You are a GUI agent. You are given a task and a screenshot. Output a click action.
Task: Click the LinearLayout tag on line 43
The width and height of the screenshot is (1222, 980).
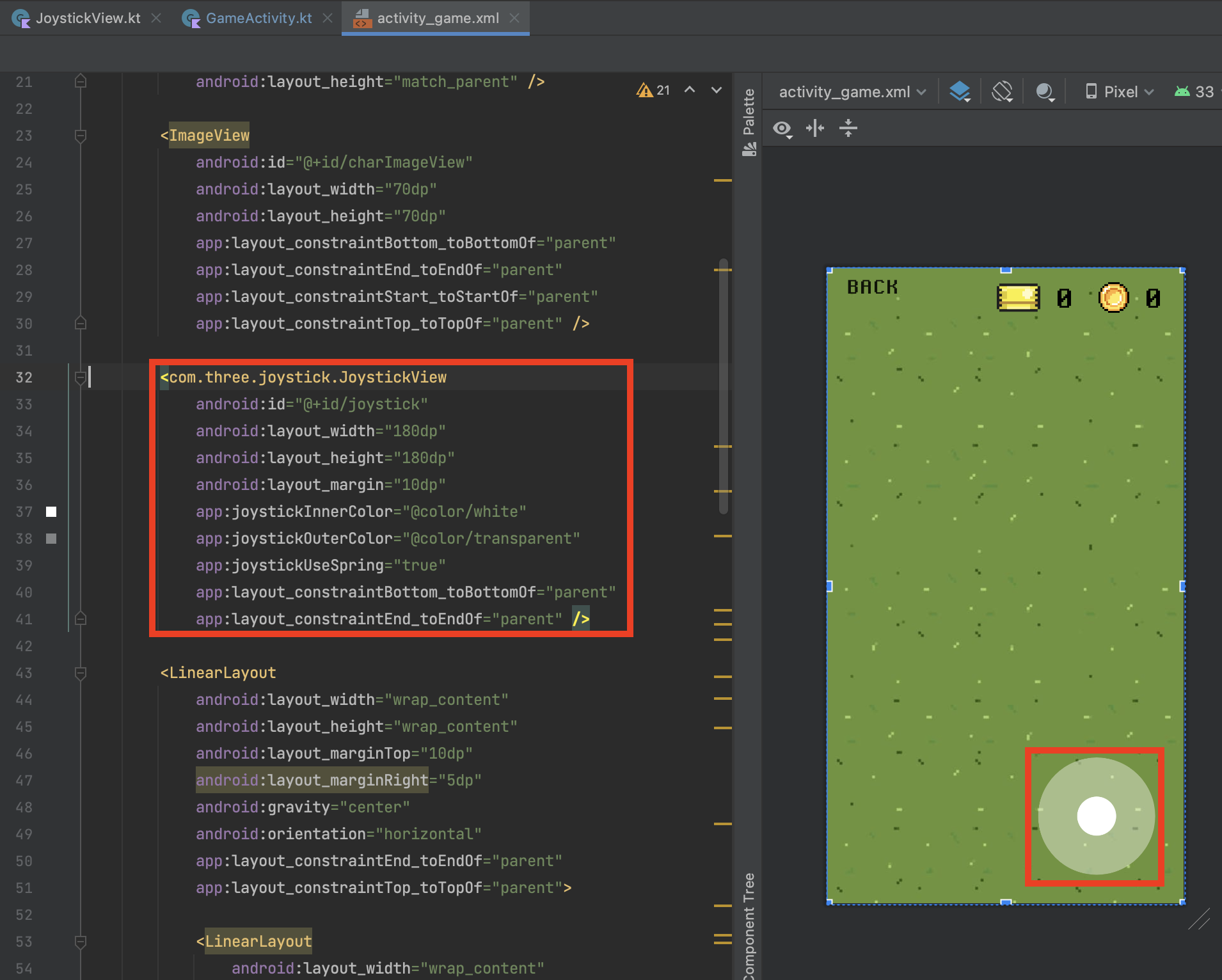pos(223,673)
